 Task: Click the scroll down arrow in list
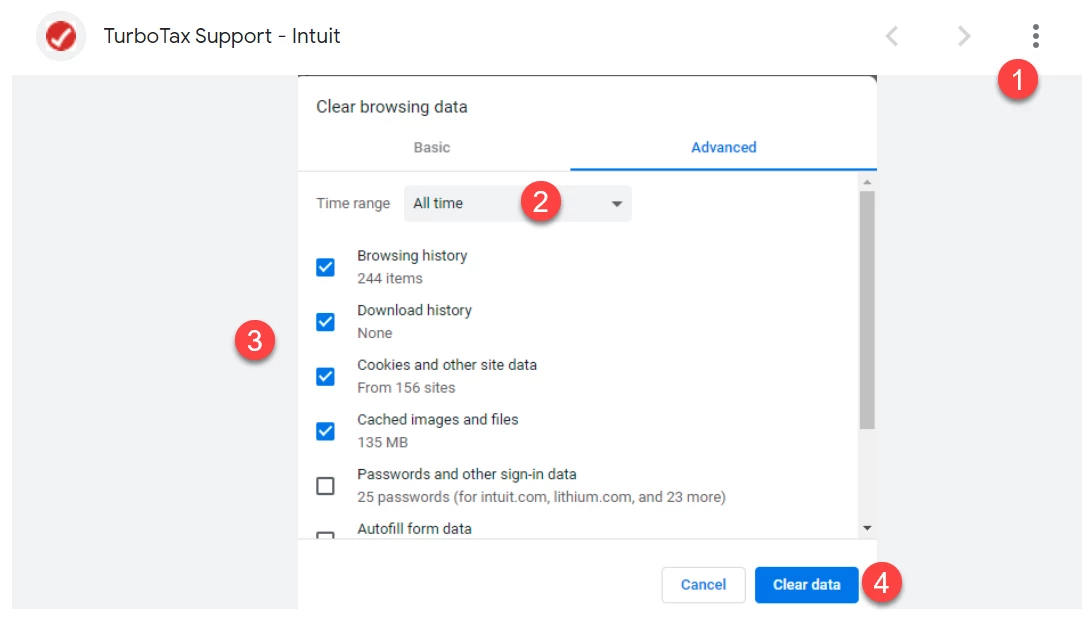click(x=867, y=528)
